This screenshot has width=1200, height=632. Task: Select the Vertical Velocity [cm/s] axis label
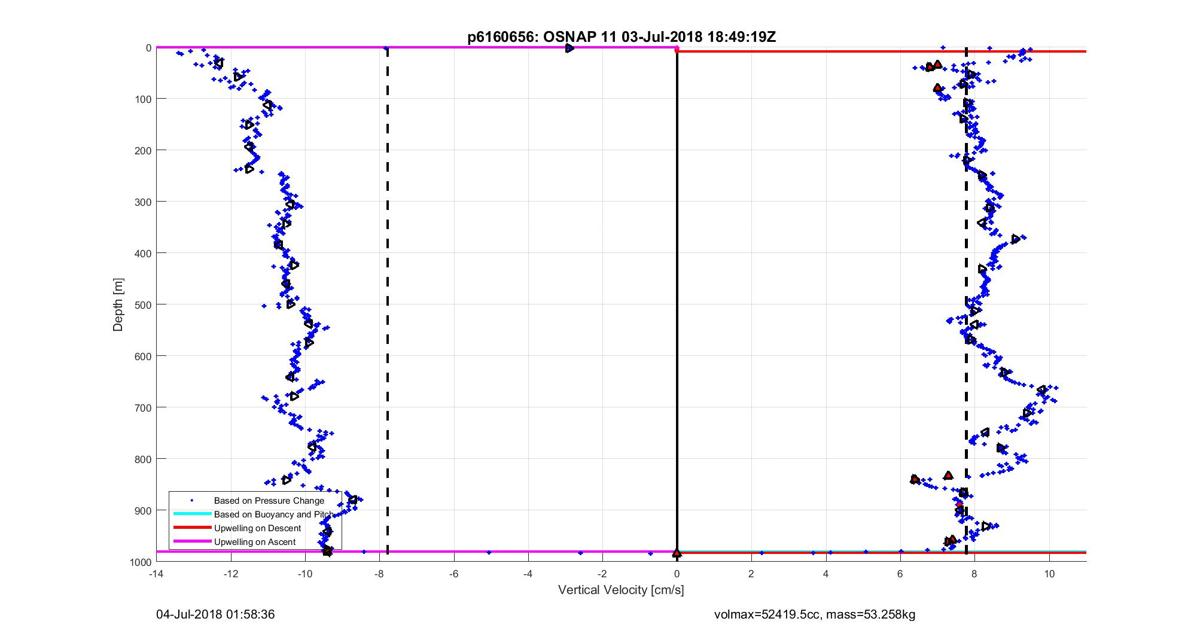pos(621,590)
